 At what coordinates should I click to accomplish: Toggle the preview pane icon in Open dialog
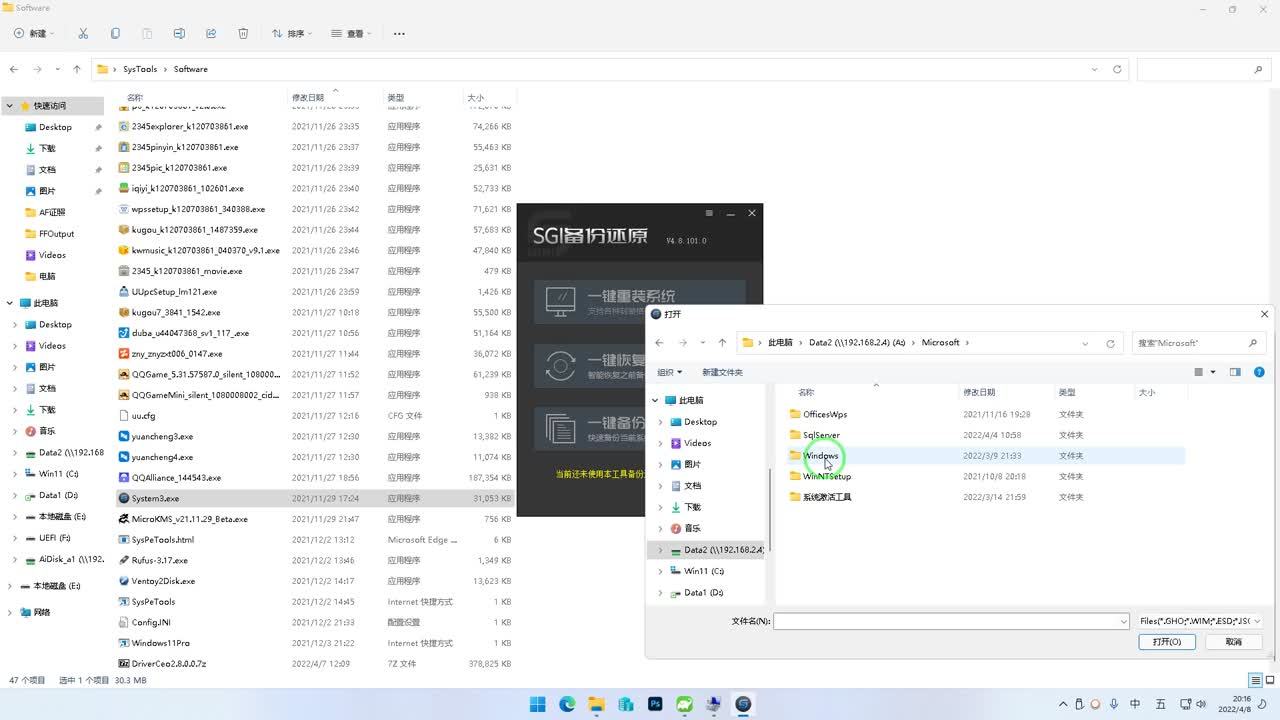(x=1235, y=372)
